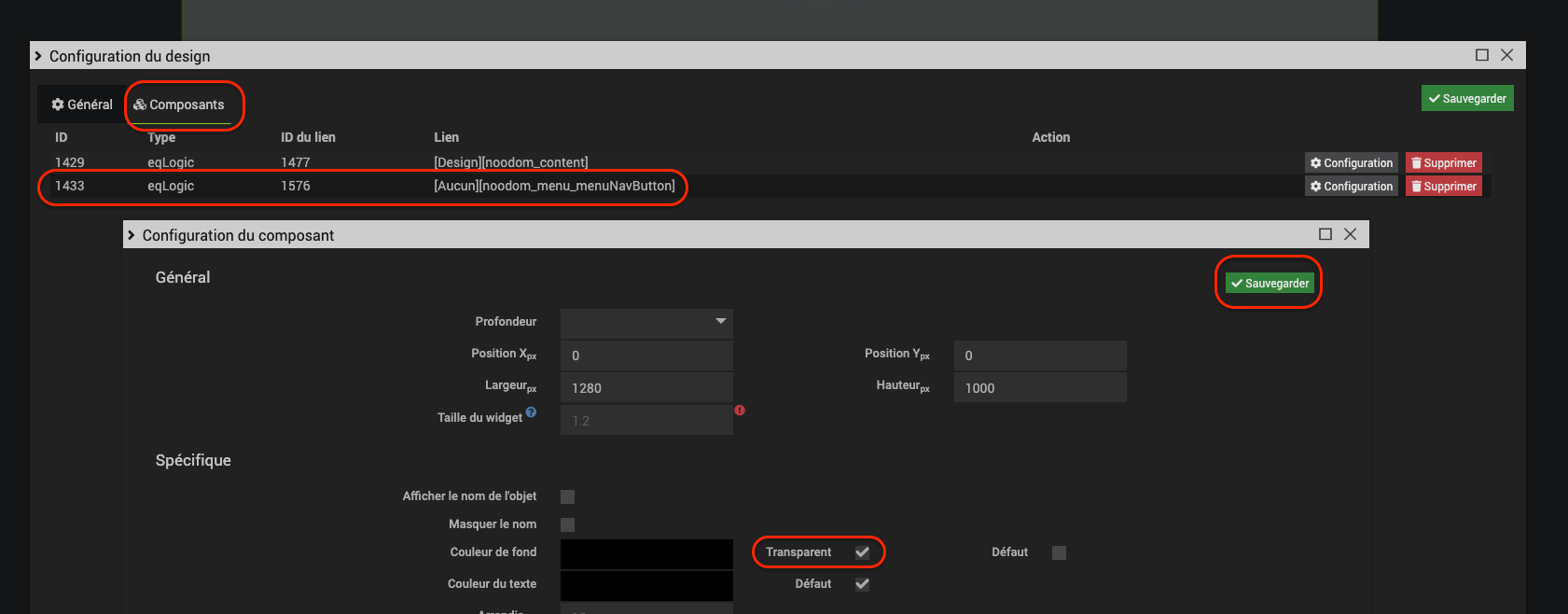Click the red warning icon near widget size
The width and height of the screenshot is (1568, 614).
[x=740, y=411]
